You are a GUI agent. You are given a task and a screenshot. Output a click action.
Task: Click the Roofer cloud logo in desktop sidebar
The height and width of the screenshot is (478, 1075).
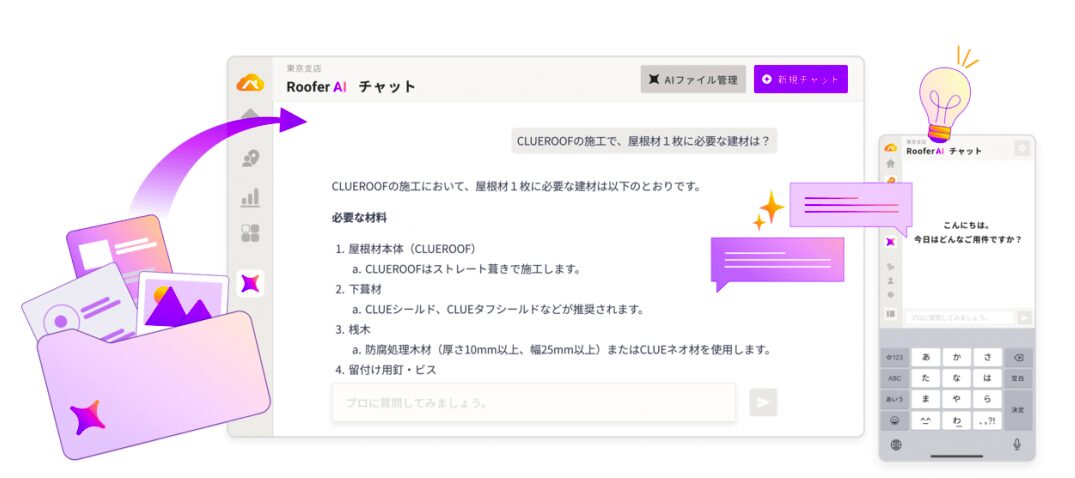click(x=250, y=84)
